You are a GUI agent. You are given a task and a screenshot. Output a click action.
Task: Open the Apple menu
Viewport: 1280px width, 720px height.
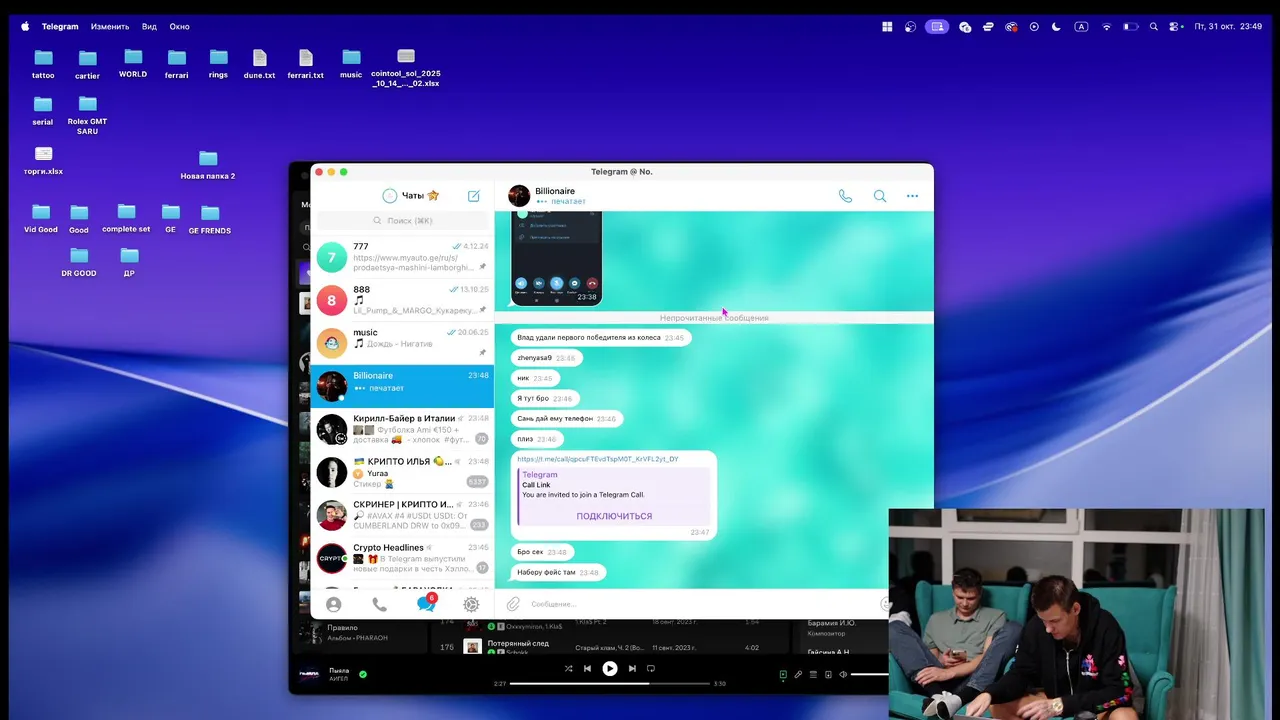coord(25,27)
